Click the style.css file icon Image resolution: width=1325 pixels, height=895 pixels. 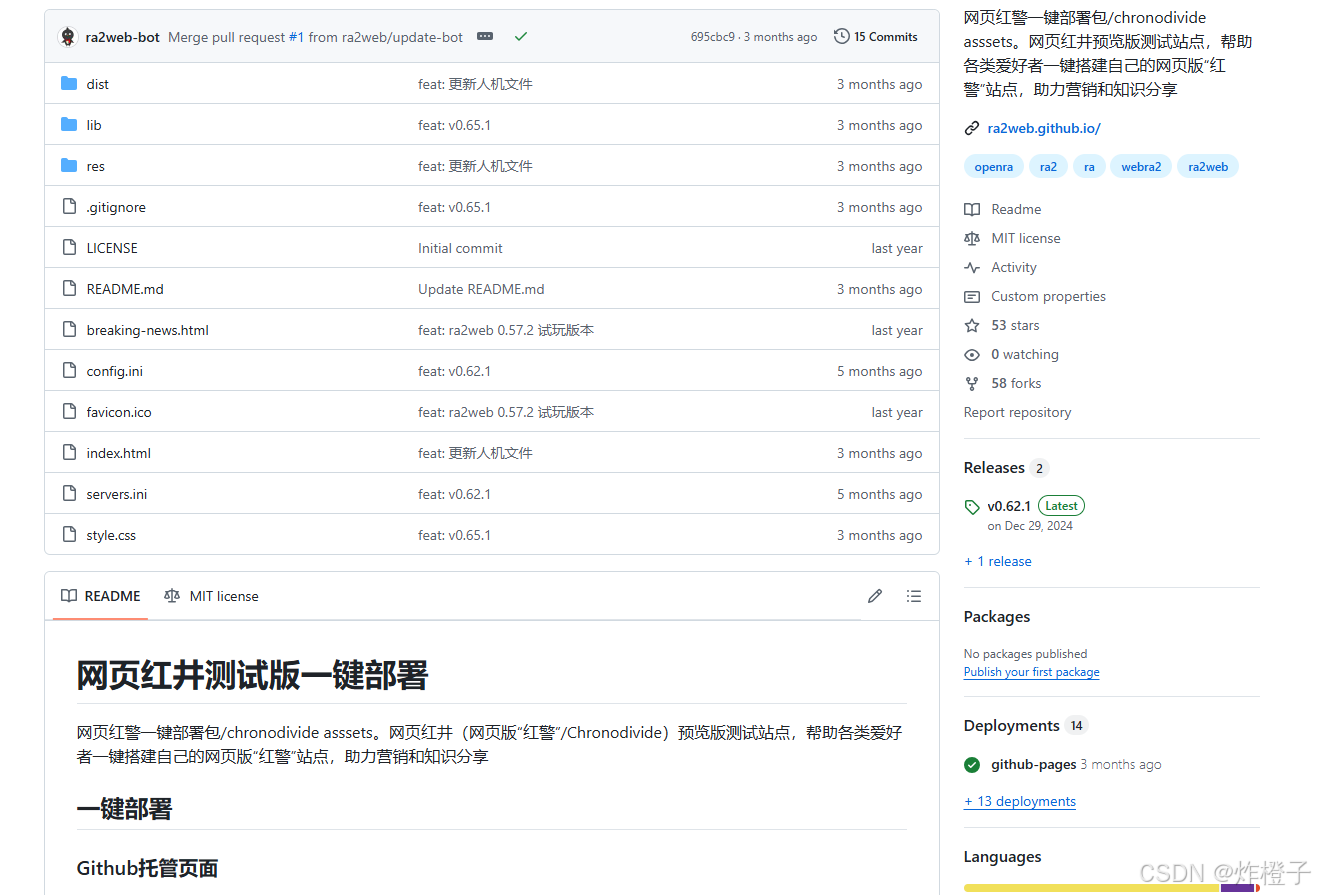click(x=69, y=535)
